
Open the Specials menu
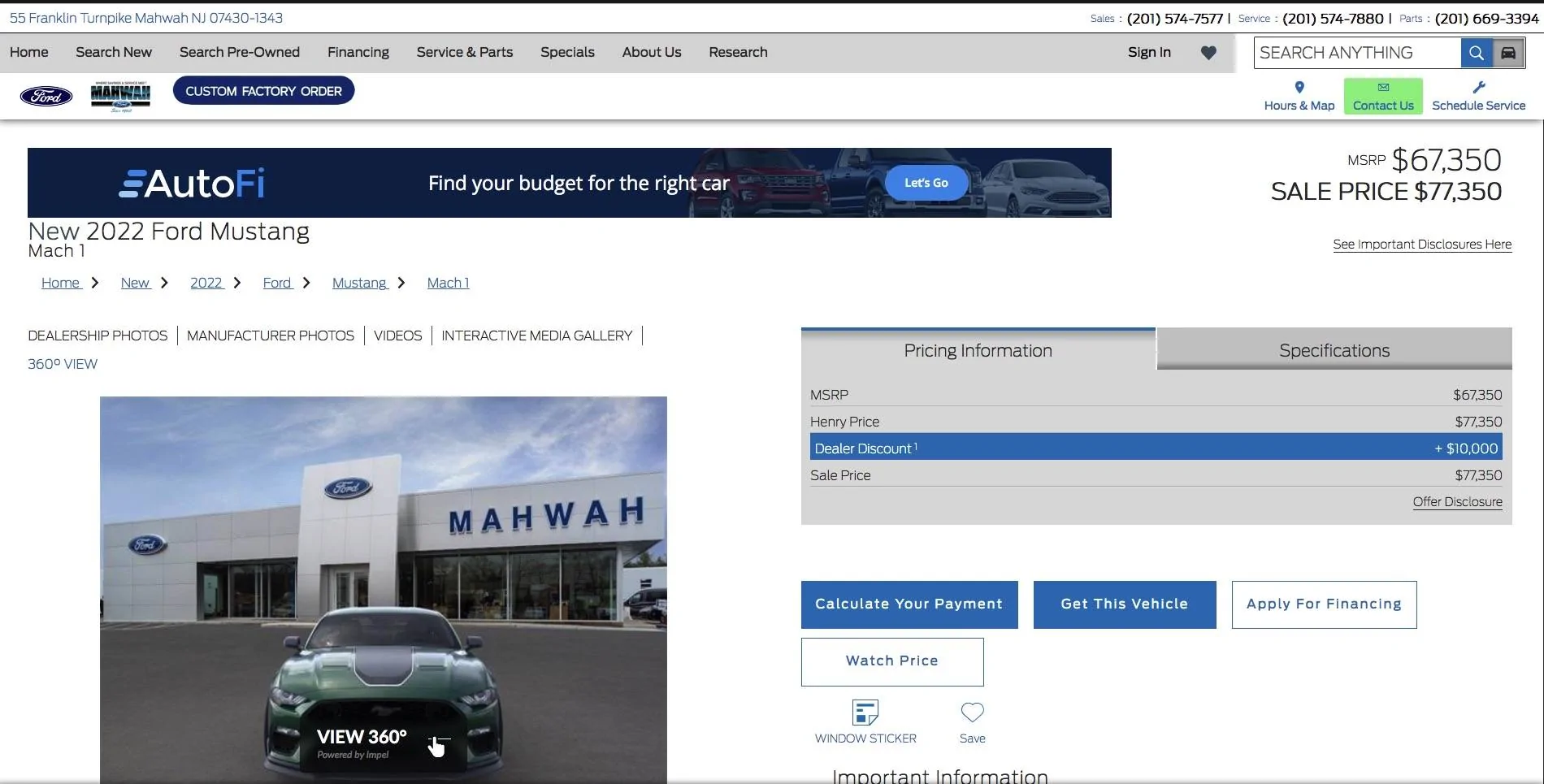click(567, 52)
